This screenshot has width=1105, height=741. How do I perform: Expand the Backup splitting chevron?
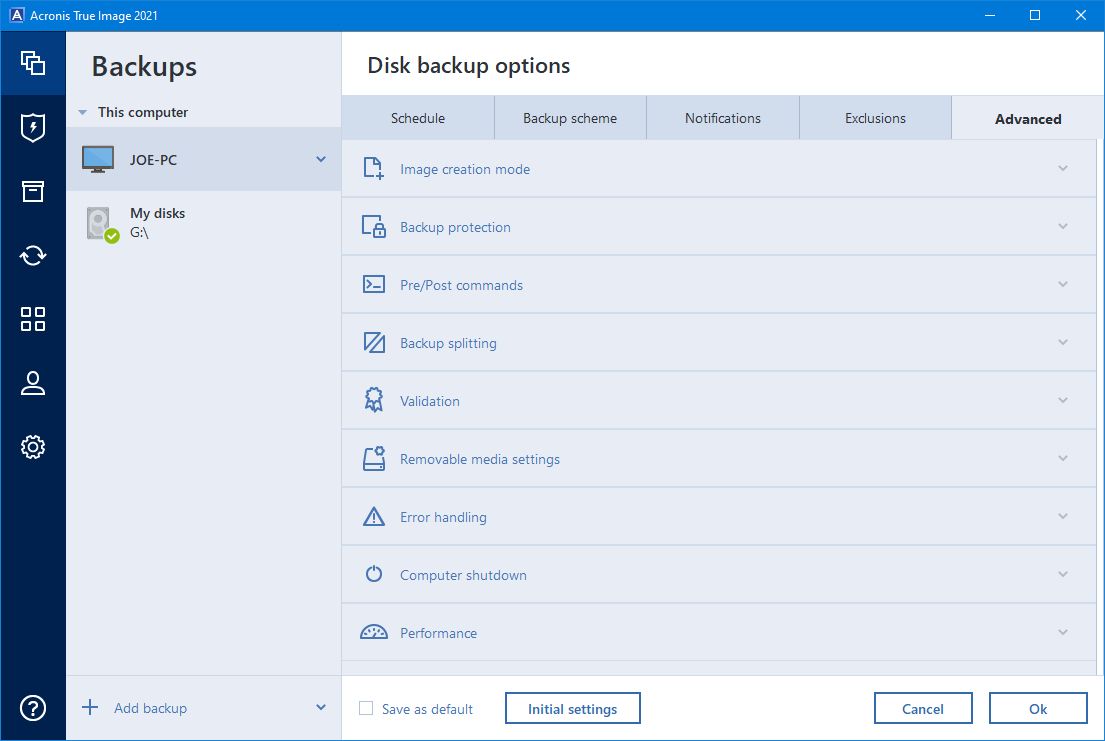(1063, 342)
